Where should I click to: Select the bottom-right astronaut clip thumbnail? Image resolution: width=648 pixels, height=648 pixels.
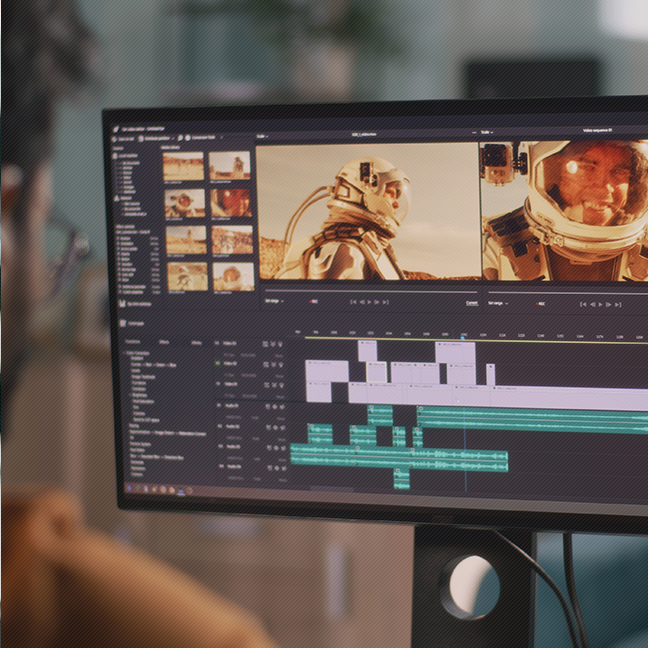pyautogui.click(x=232, y=278)
